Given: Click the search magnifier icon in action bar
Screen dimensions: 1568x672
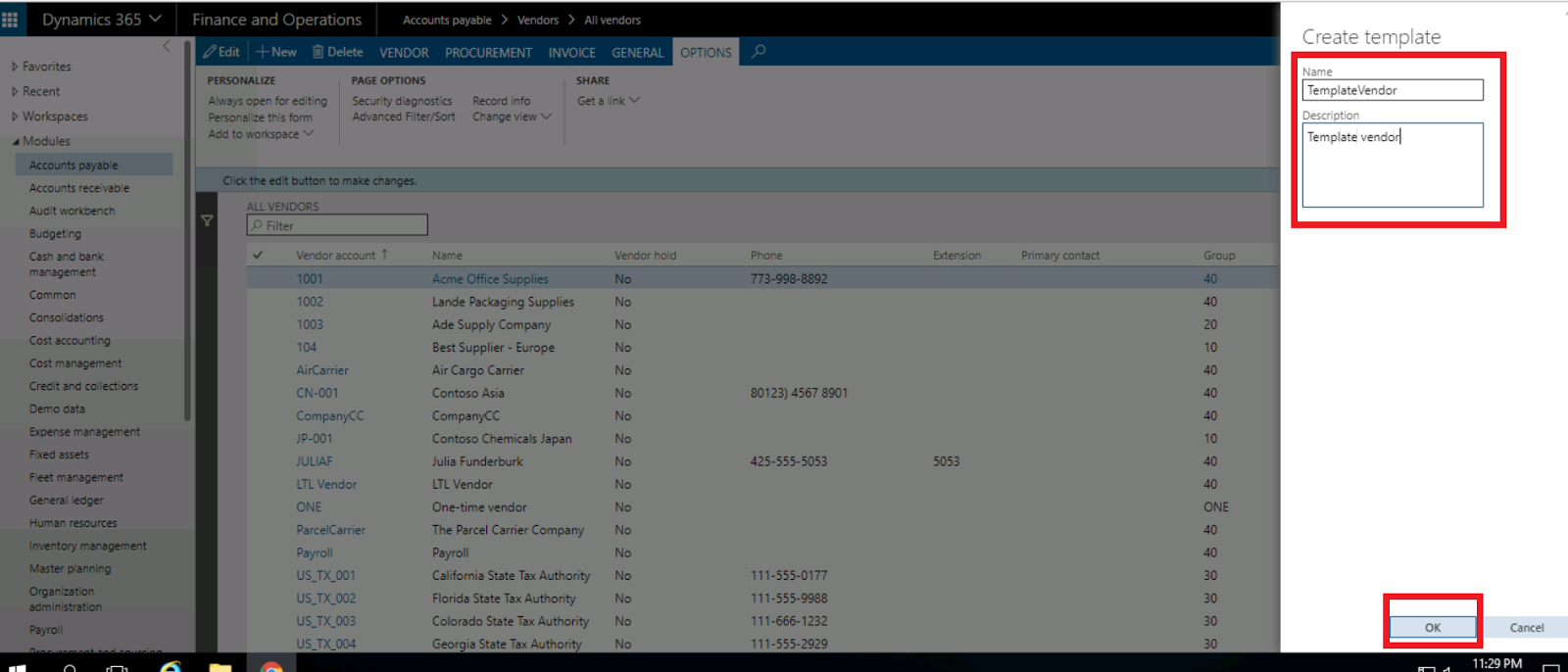Looking at the screenshot, I should [759, 51].
